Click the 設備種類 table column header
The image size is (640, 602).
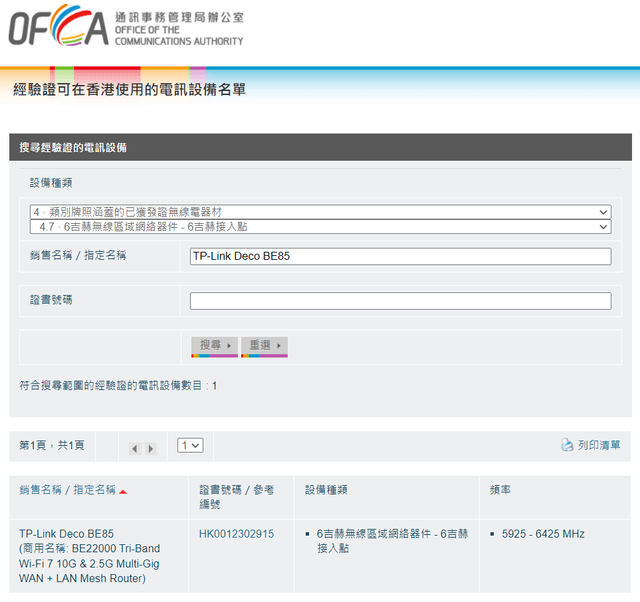326,490
